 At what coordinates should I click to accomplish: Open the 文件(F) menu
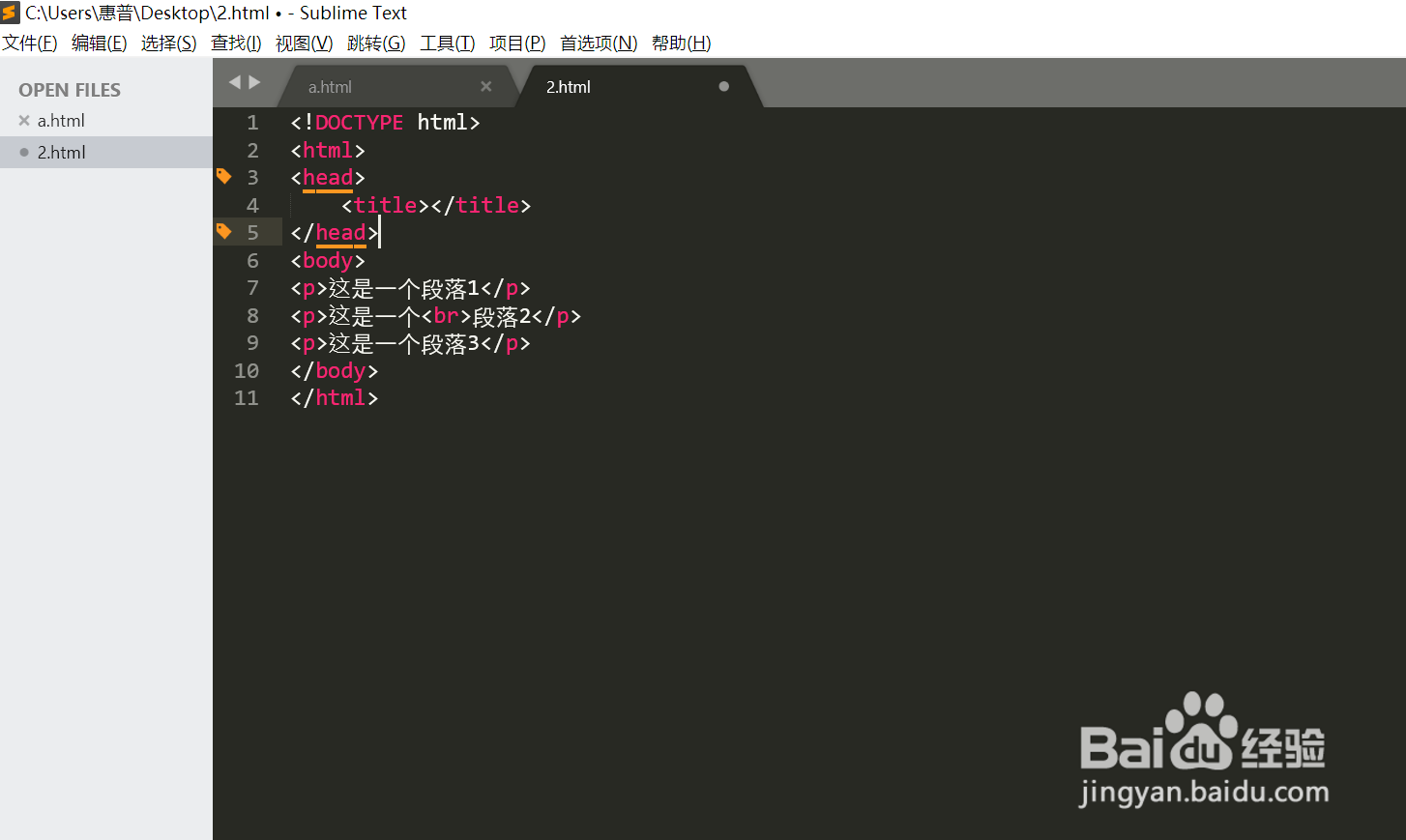click(30, 43)
